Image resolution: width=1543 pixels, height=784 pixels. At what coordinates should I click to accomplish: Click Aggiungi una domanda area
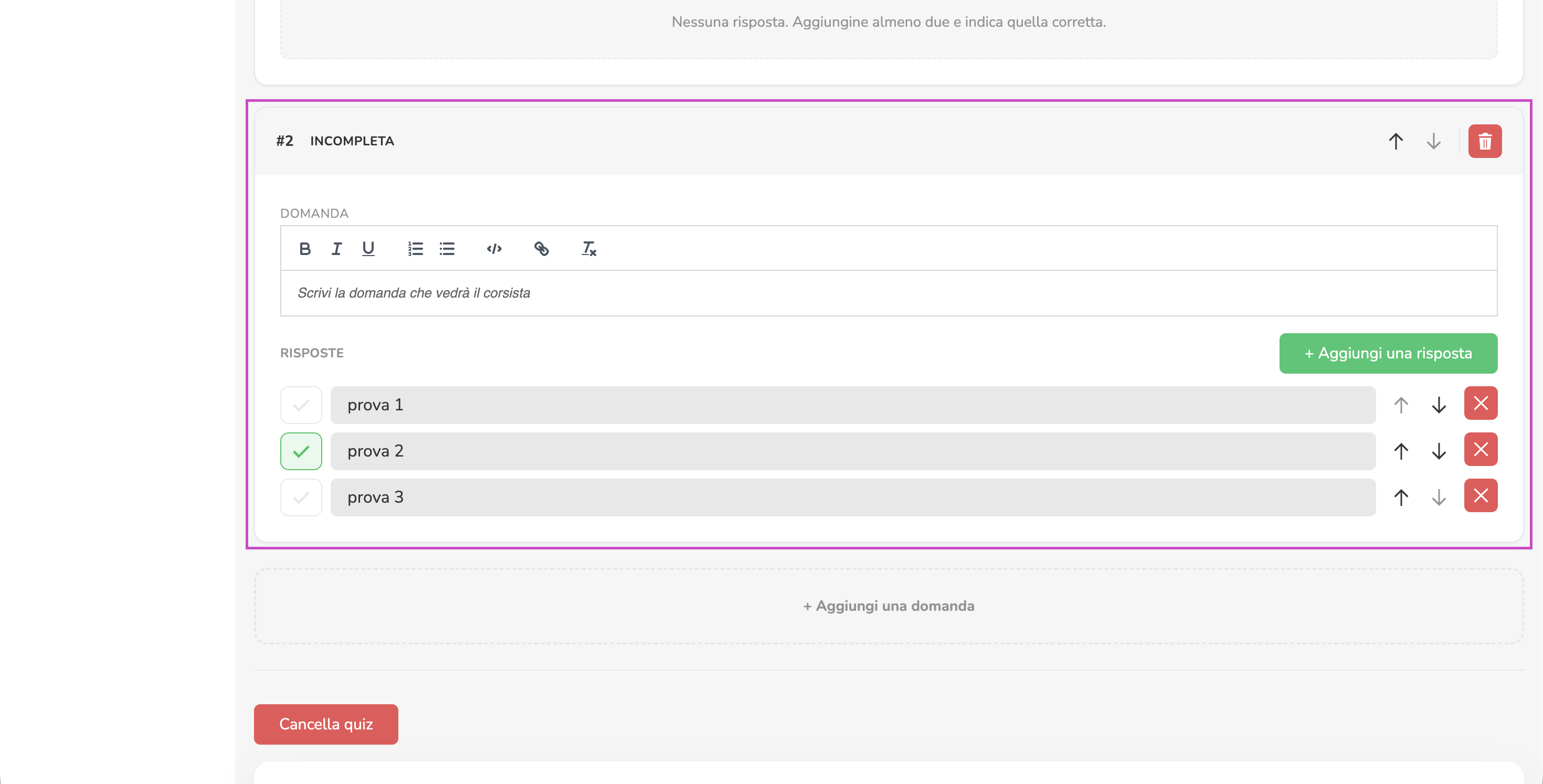889,606
